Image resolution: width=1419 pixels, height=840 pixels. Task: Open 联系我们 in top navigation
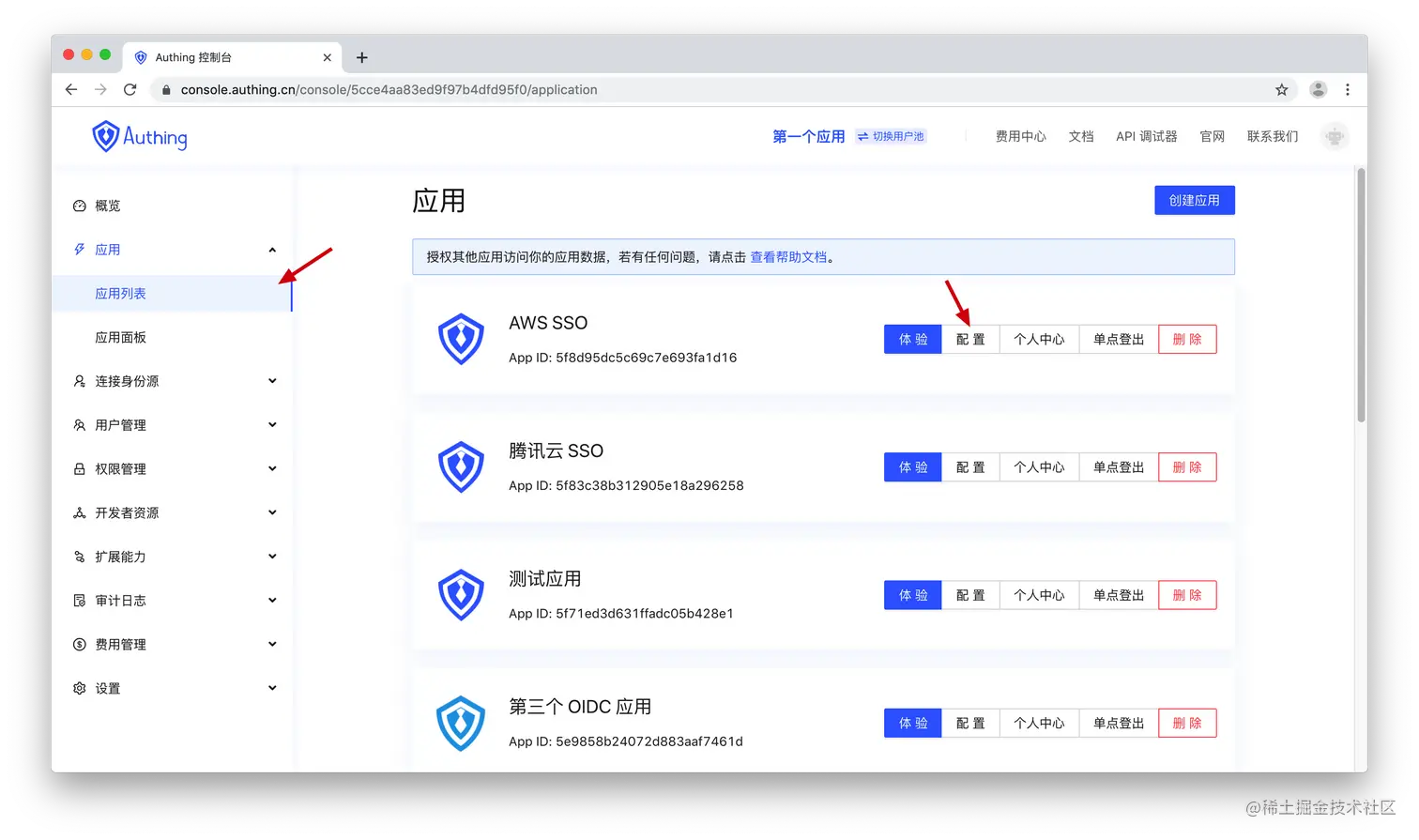point(1273,136)
